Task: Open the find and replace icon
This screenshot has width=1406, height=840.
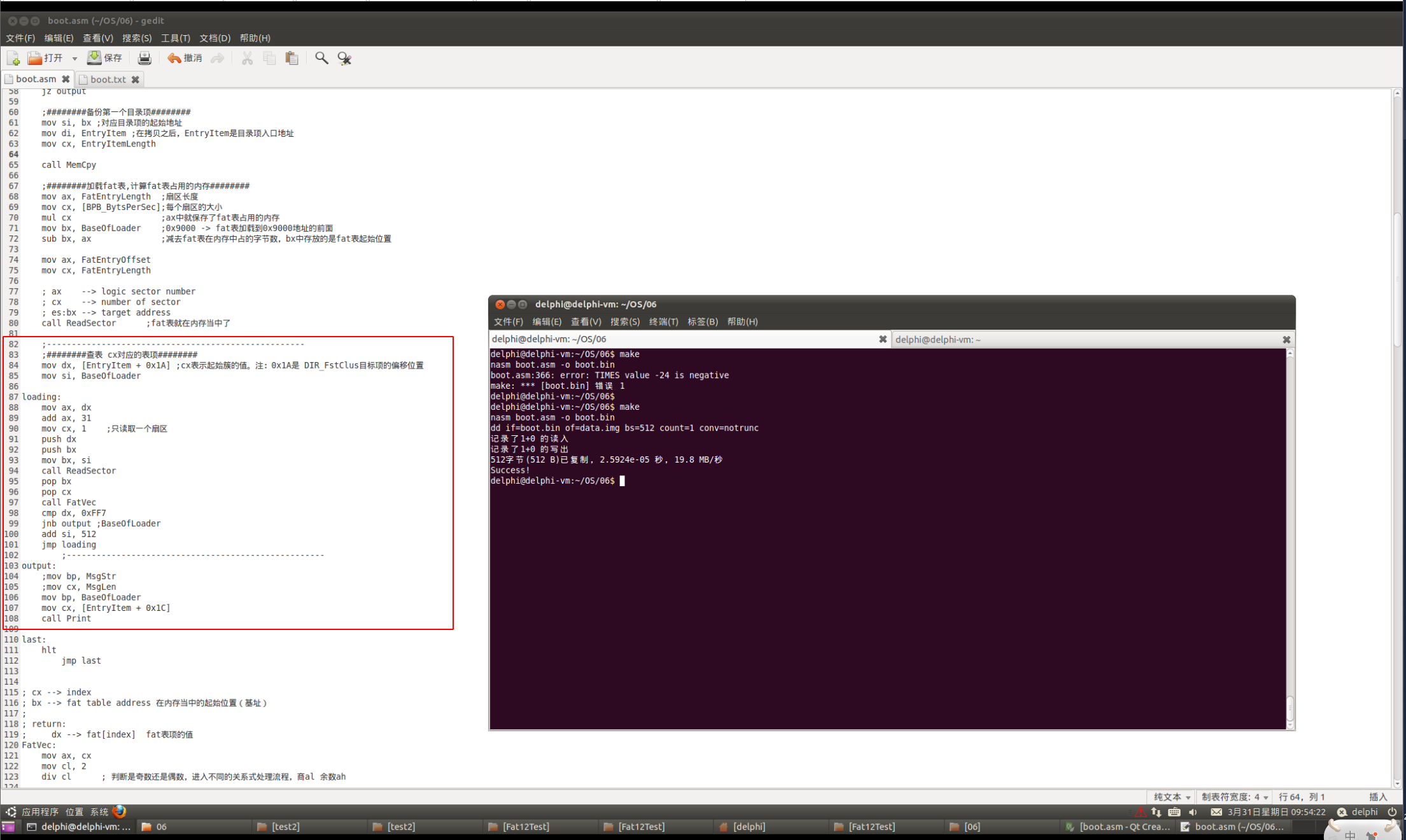Action: coord(344,58)
